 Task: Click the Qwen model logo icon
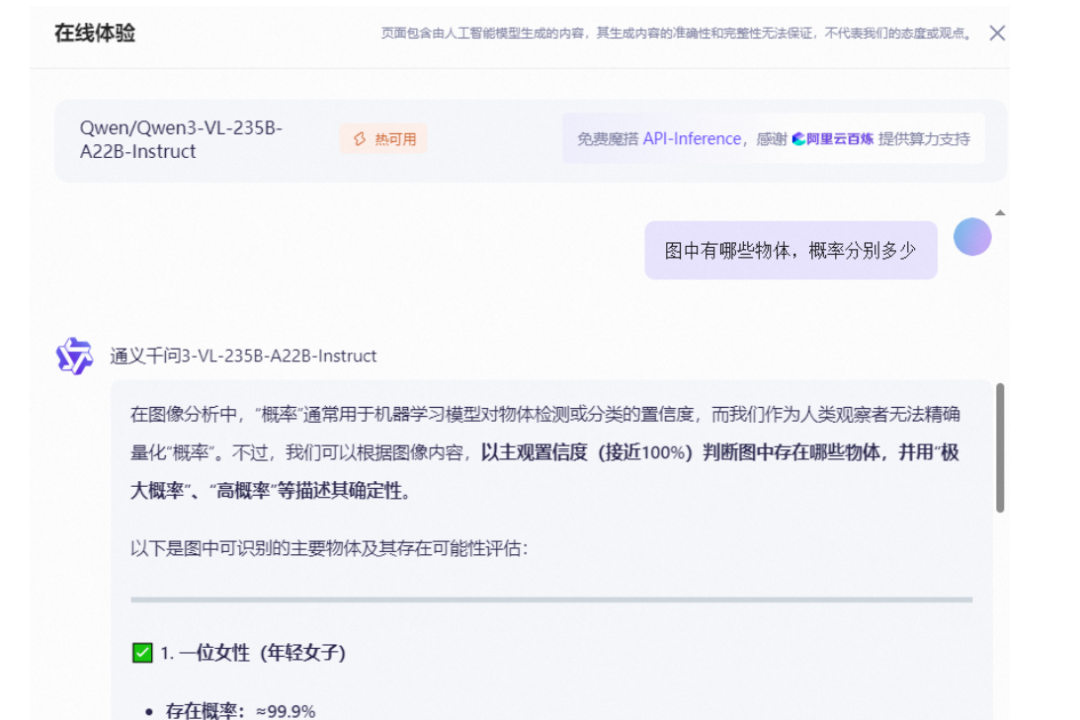click(74, 356)
